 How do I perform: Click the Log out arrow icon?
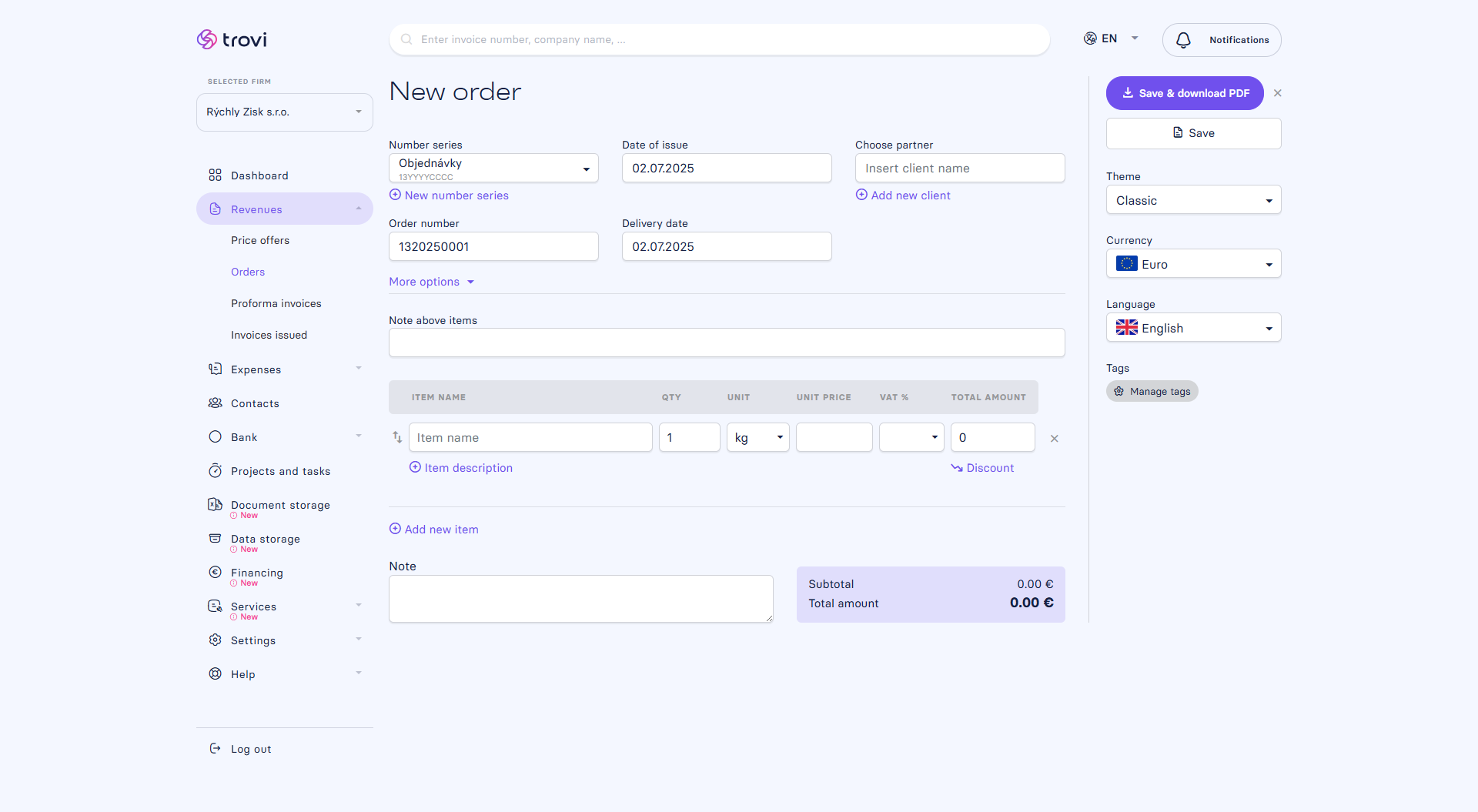(x=215, y=748)
